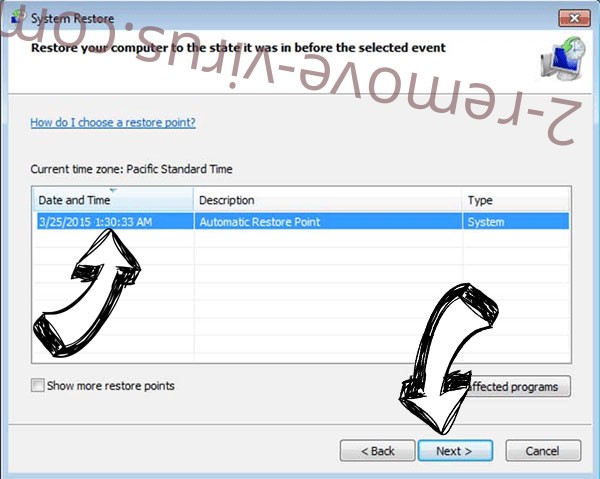Click the computer-with-clock restore graphic
The image size is (600, 479).
pos(562,59)
